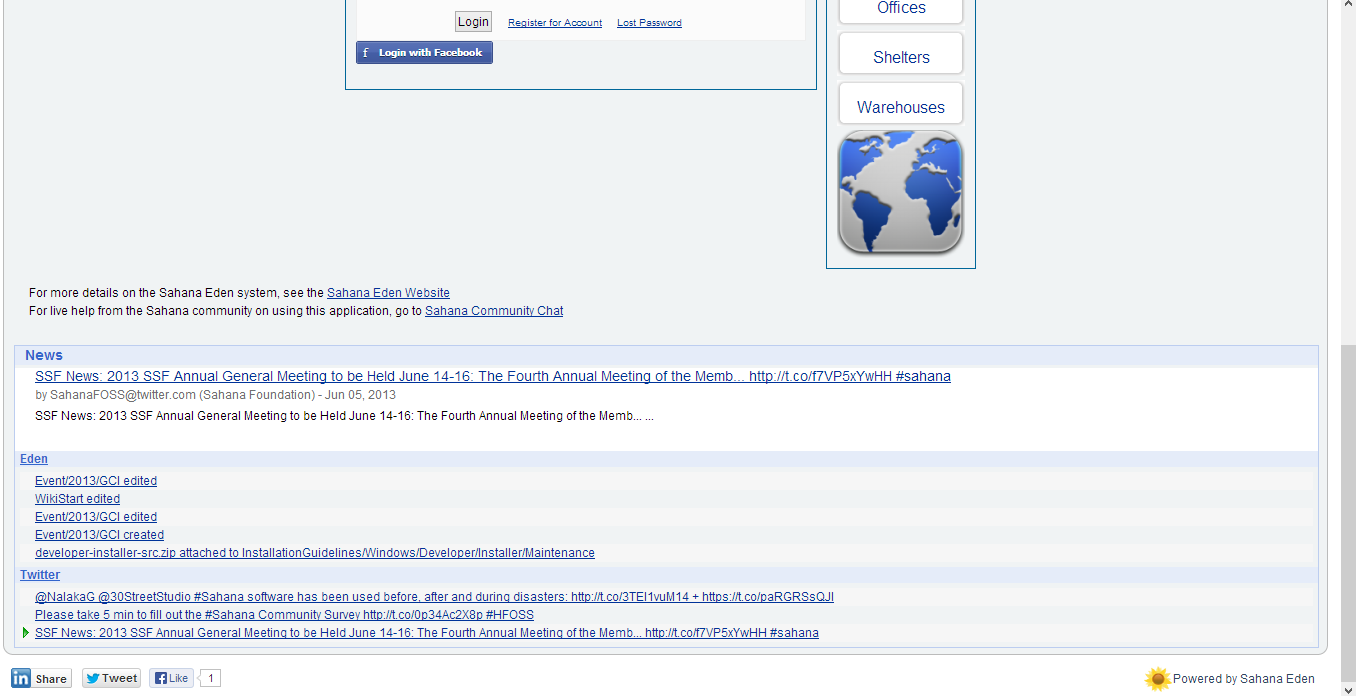Click the Facebook Like button

pyautogui.click(x=172, y=678)
